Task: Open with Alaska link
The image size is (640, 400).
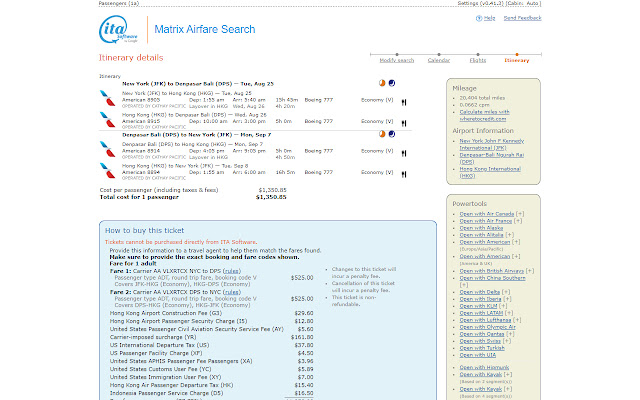Action: [x=481, y=228]
